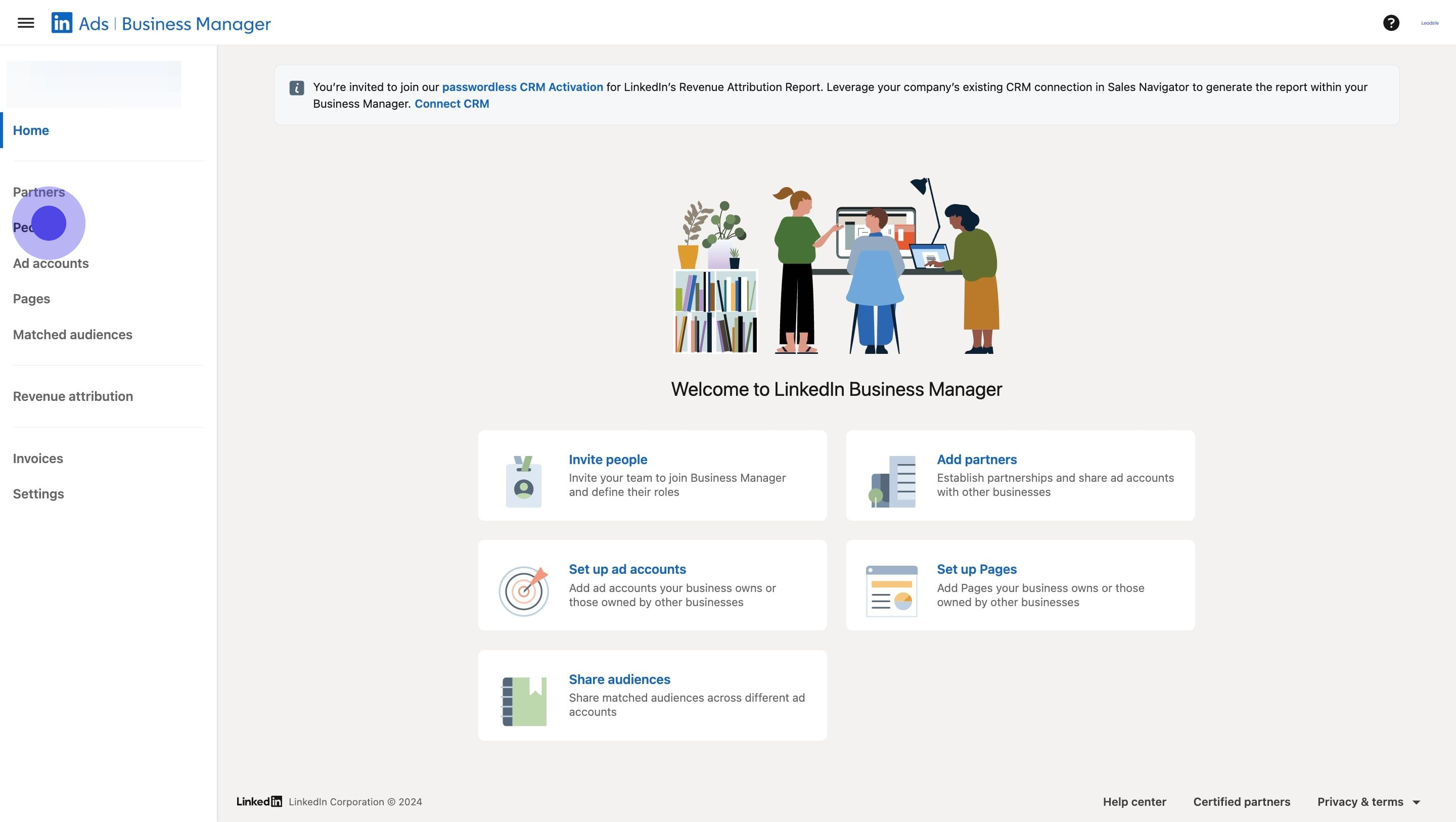Click the info icon in CRM banner

pos(297,88)
